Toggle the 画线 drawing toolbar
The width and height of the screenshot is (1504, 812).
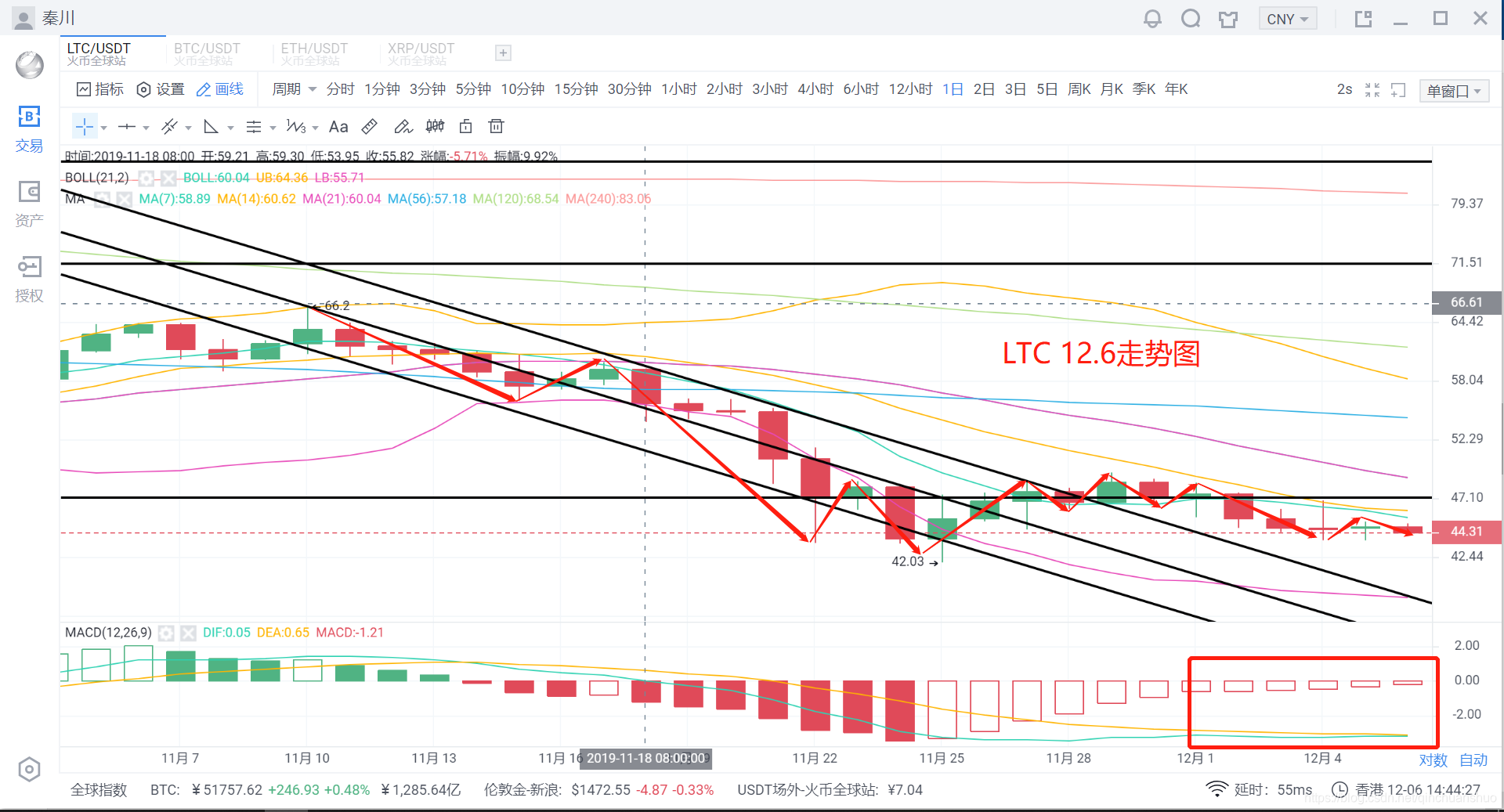coord(220,89)
